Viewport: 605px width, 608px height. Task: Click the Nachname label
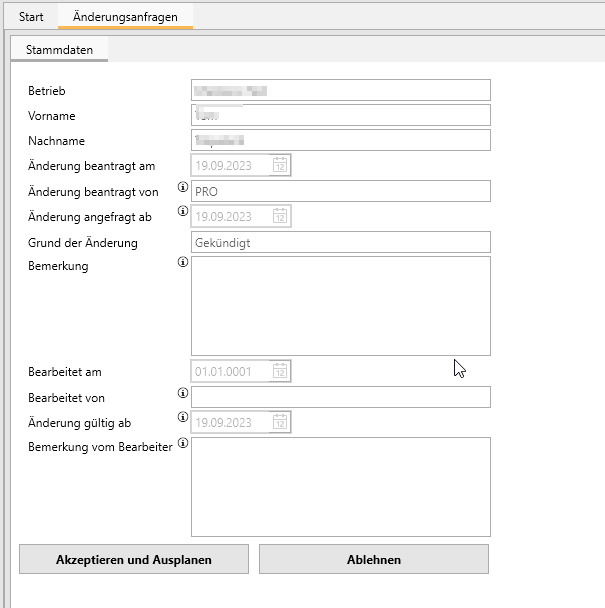tap(56, 141)
